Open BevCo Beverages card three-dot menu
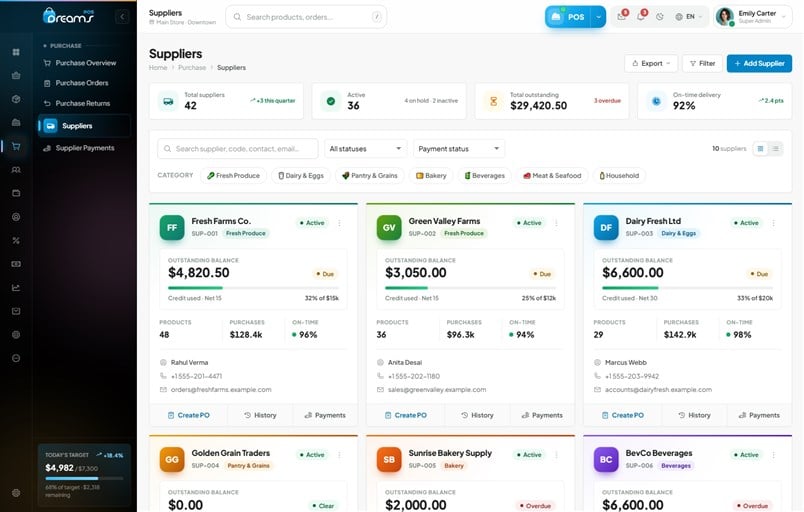The image size is (804, 512). pyautogui.click(x=773, y=455)
